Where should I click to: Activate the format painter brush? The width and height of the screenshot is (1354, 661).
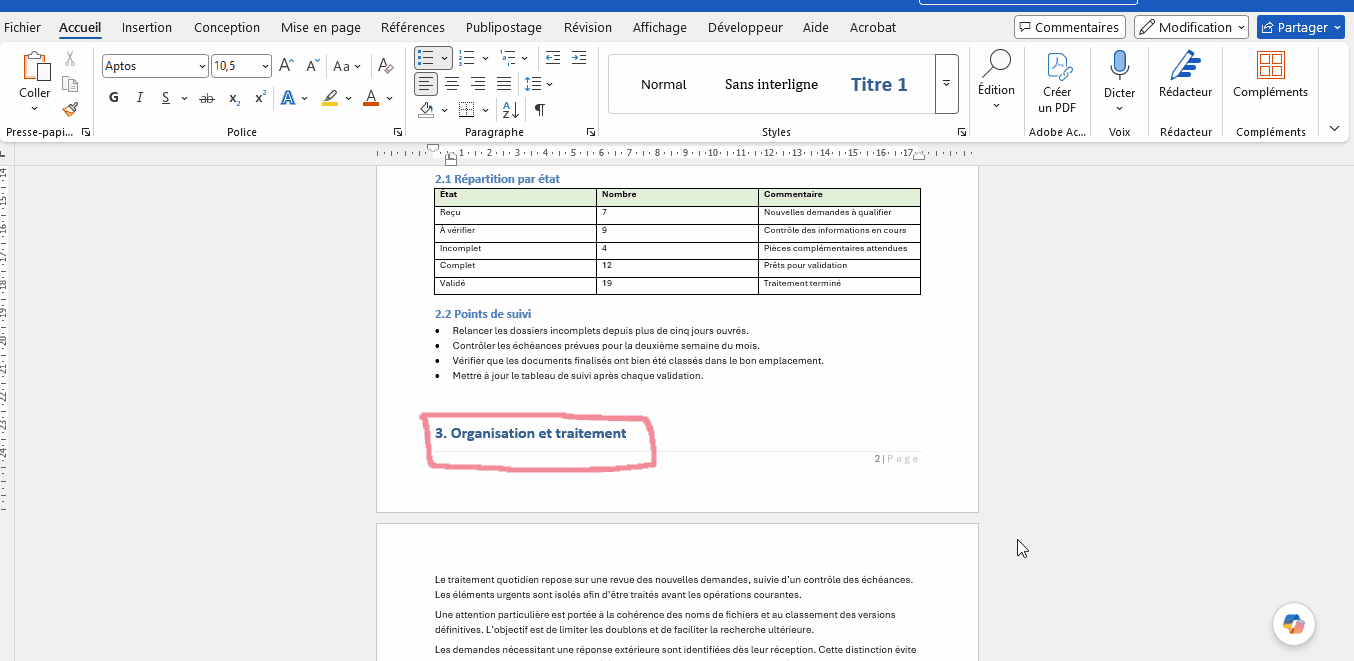70,109
